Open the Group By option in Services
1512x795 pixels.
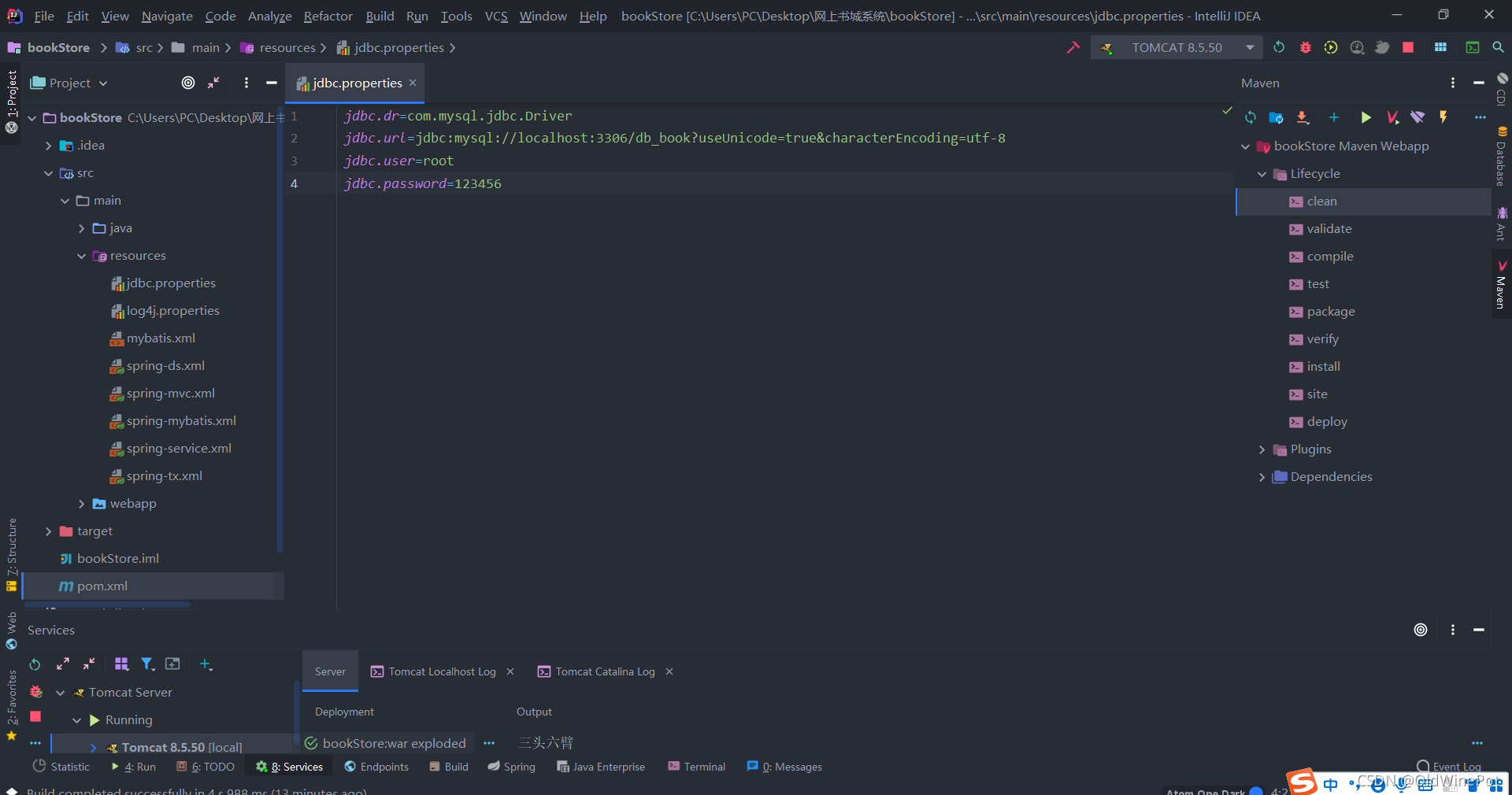click(121, 664)
